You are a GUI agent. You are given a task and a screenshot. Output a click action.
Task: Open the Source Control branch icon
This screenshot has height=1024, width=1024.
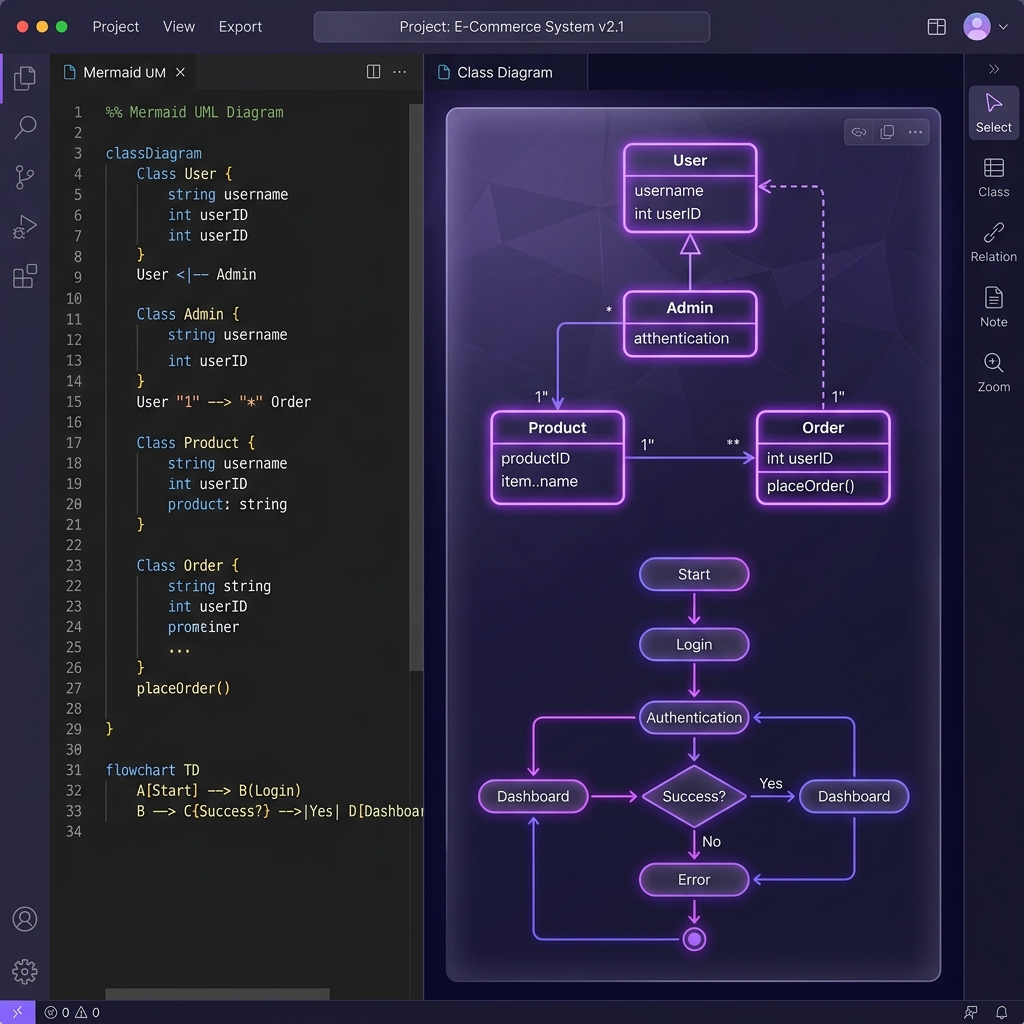click(25, 177)
